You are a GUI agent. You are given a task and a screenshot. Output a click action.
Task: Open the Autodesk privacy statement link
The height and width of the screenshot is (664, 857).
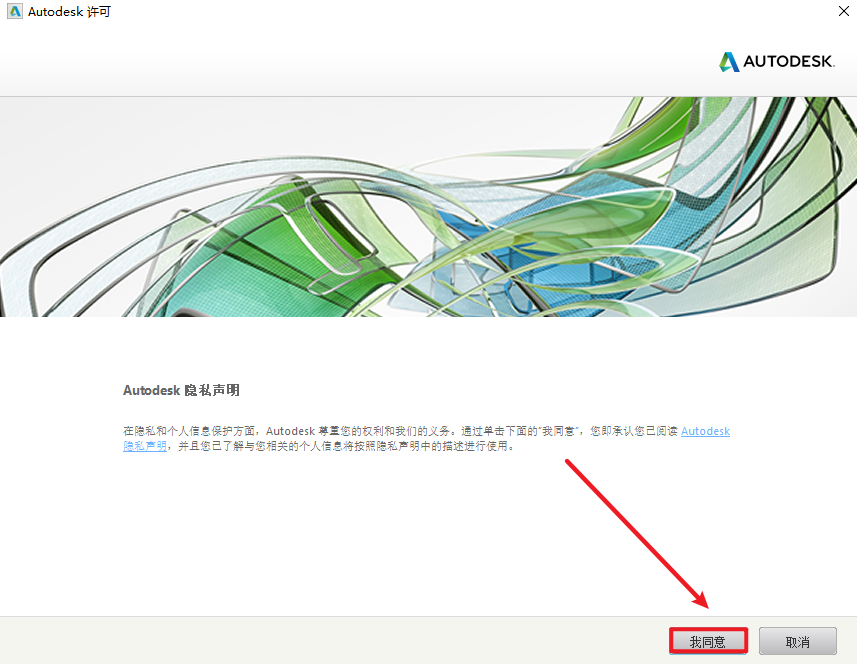(705, 431)
